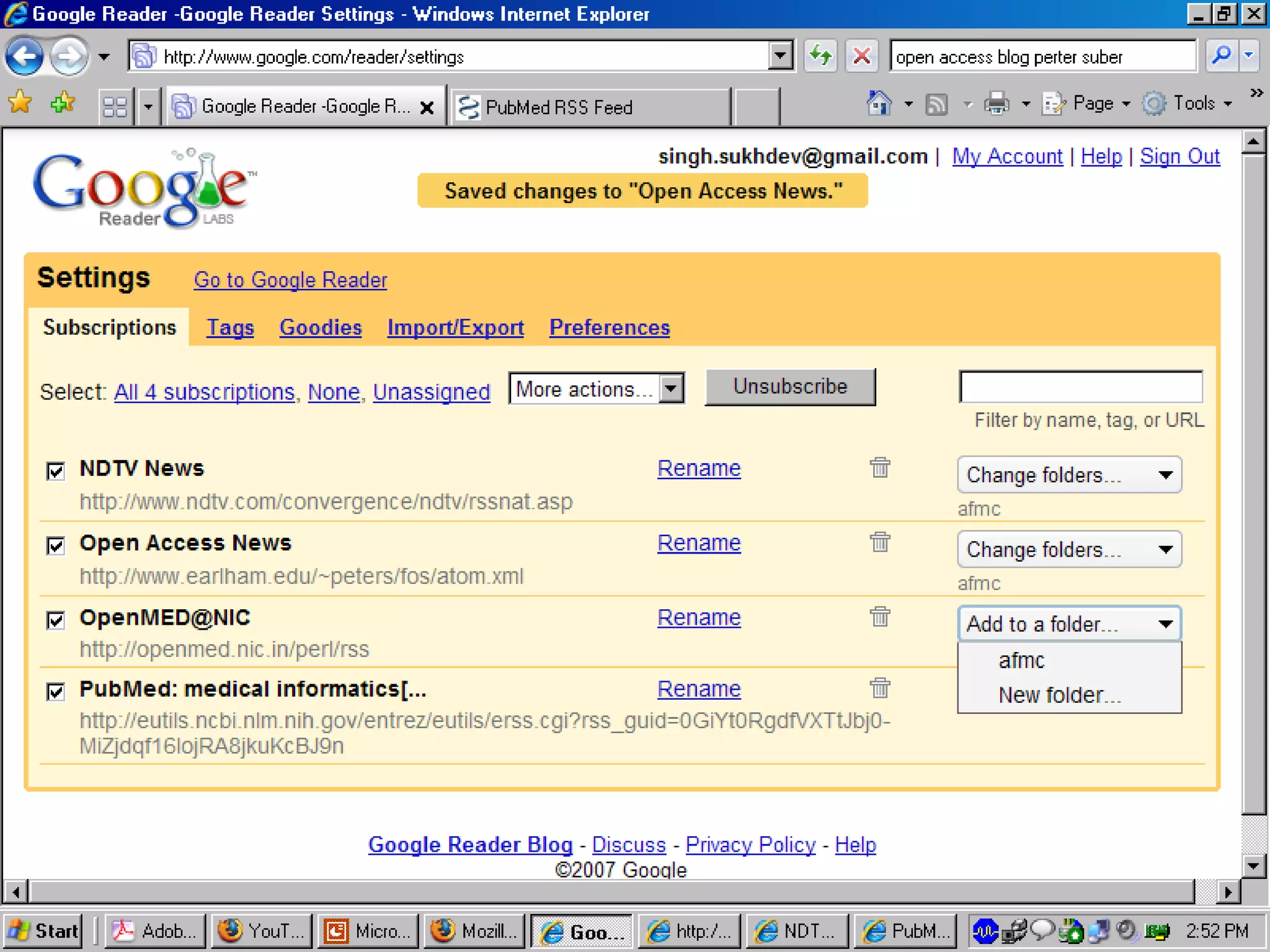Click Go to Google Reader link
This screenshot has height=952, width=1270.
tap(290, 280)
